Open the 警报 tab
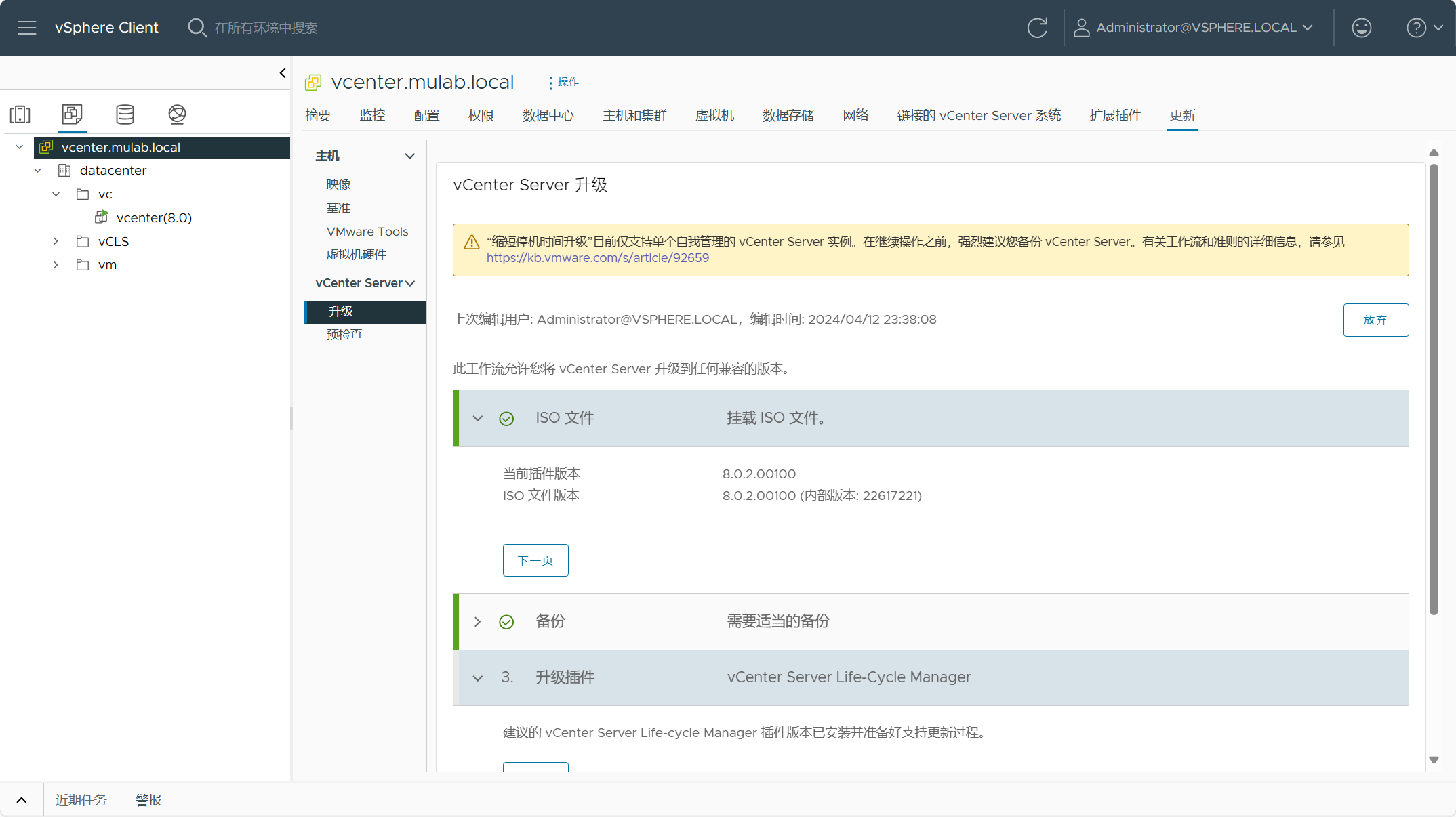The width and height of the screenshot is (1456, 817). click(148, 800)
